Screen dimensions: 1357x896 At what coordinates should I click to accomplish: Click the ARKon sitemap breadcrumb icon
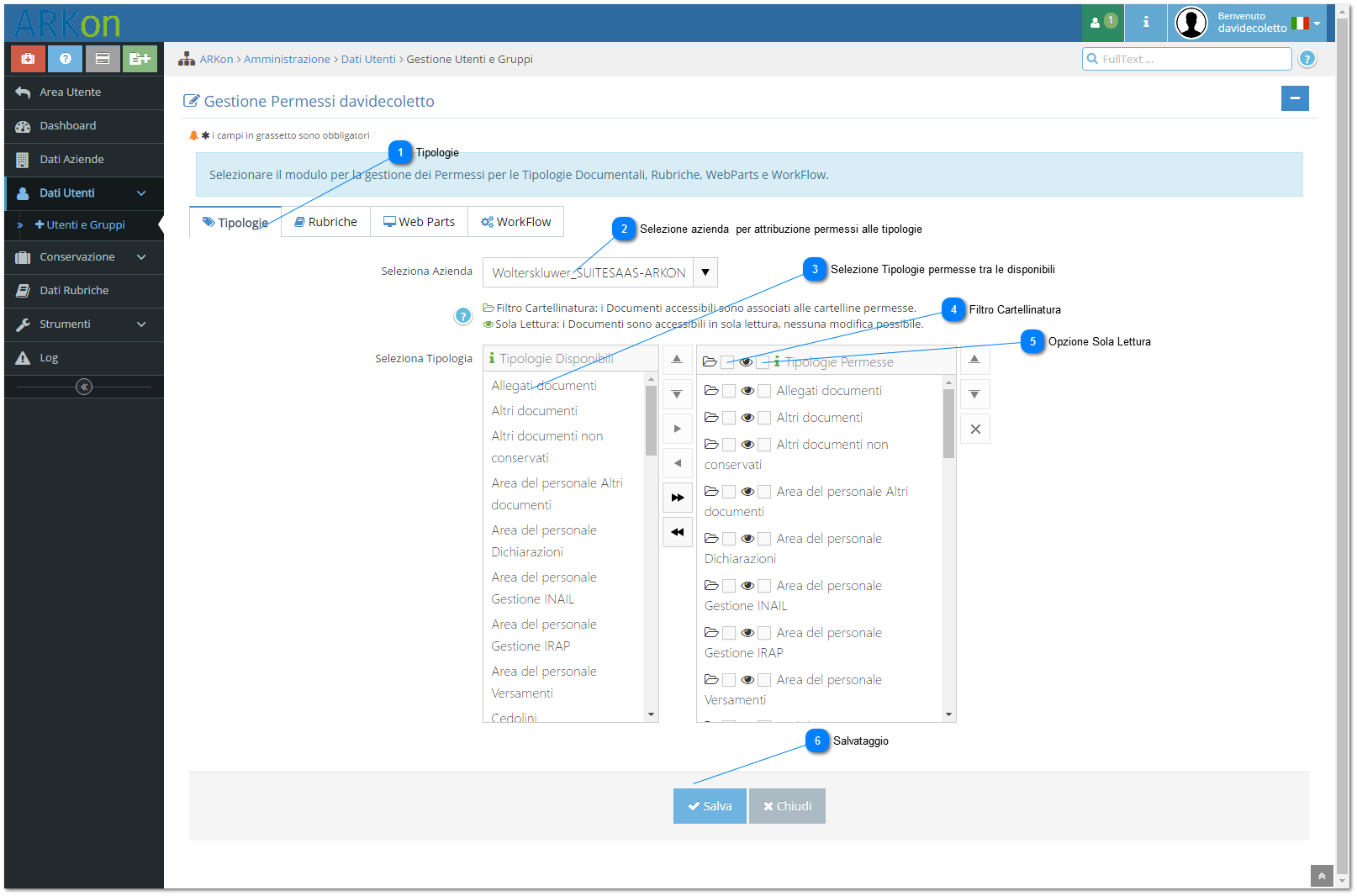(x=187, y=59)
